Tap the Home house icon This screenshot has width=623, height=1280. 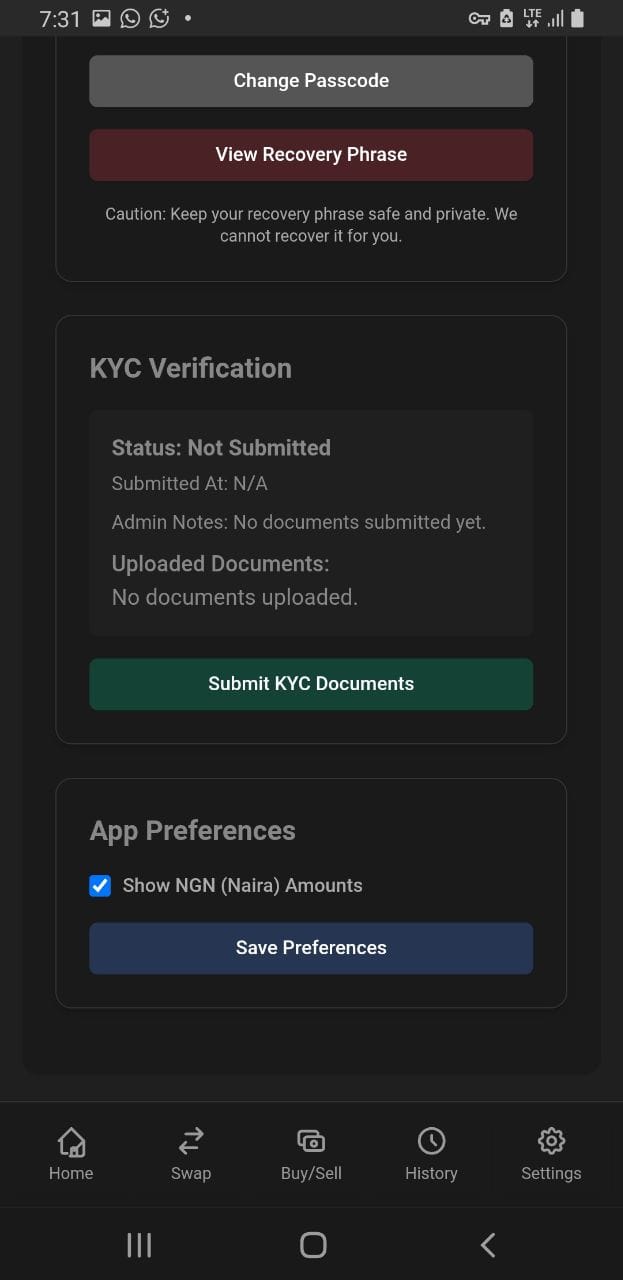(71, 1141)
